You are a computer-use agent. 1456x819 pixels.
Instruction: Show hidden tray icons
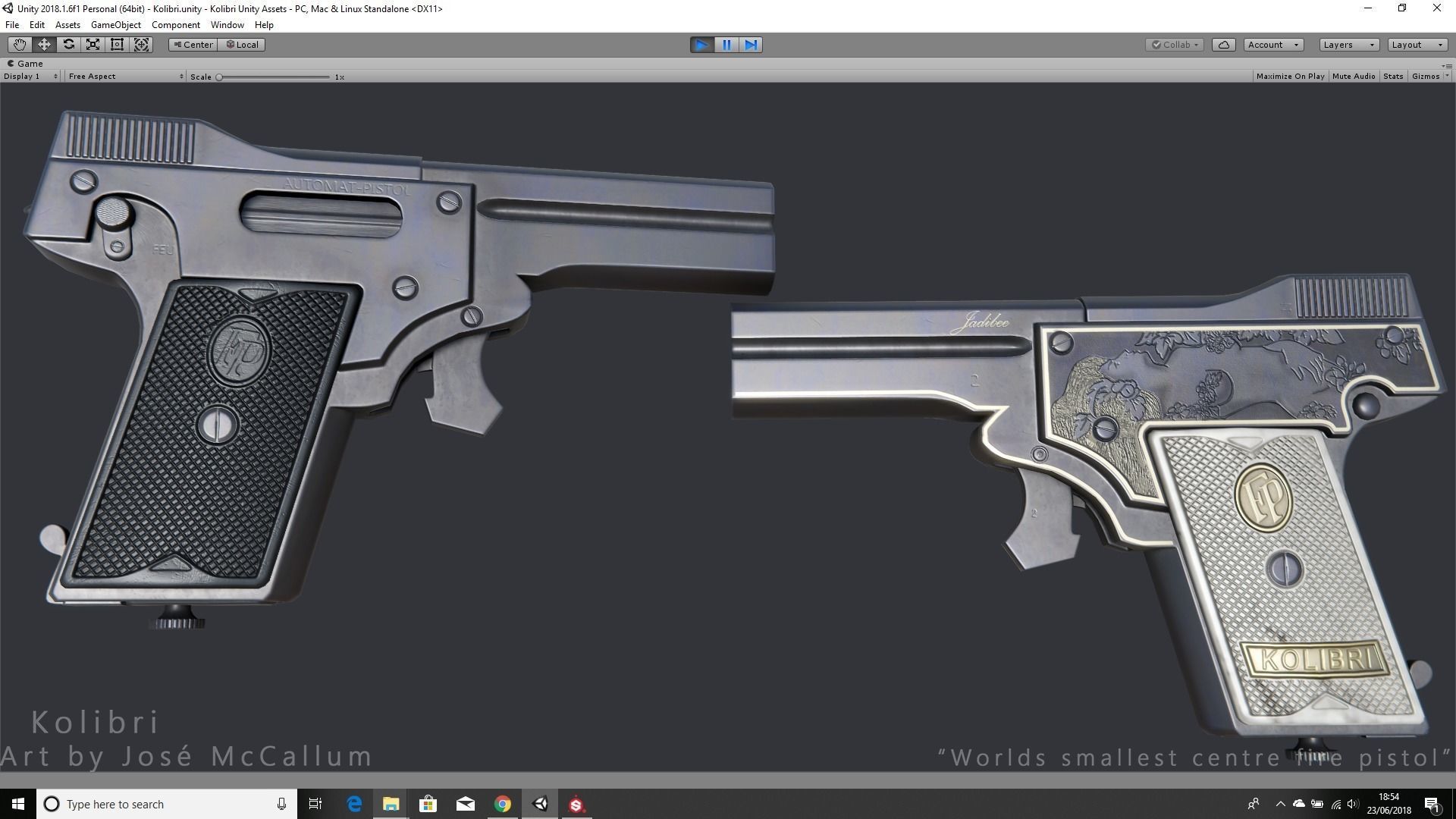[x=1281, y=804]
